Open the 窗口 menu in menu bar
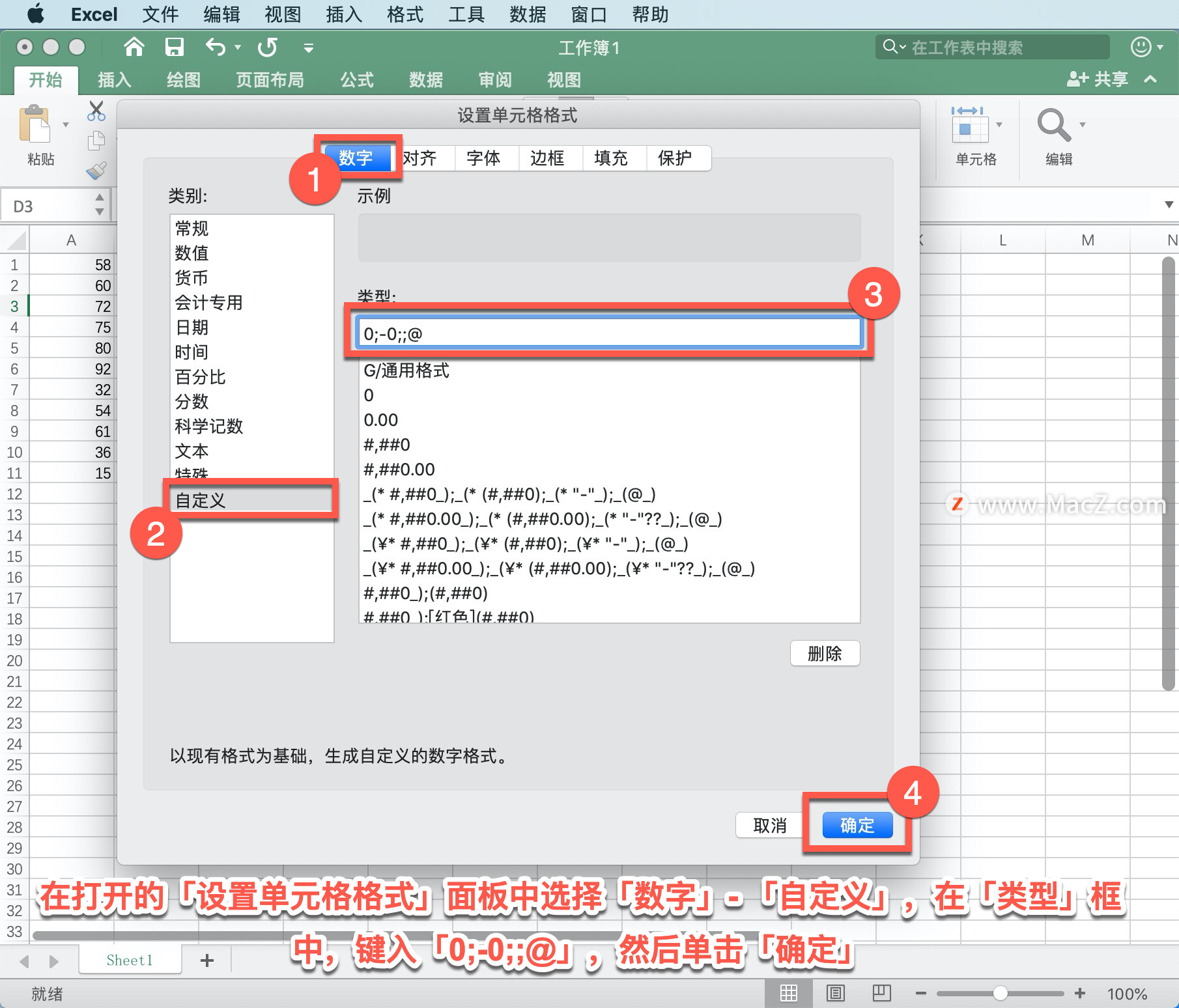This screenshot has height=1008, width=1179. pos(589,14)
